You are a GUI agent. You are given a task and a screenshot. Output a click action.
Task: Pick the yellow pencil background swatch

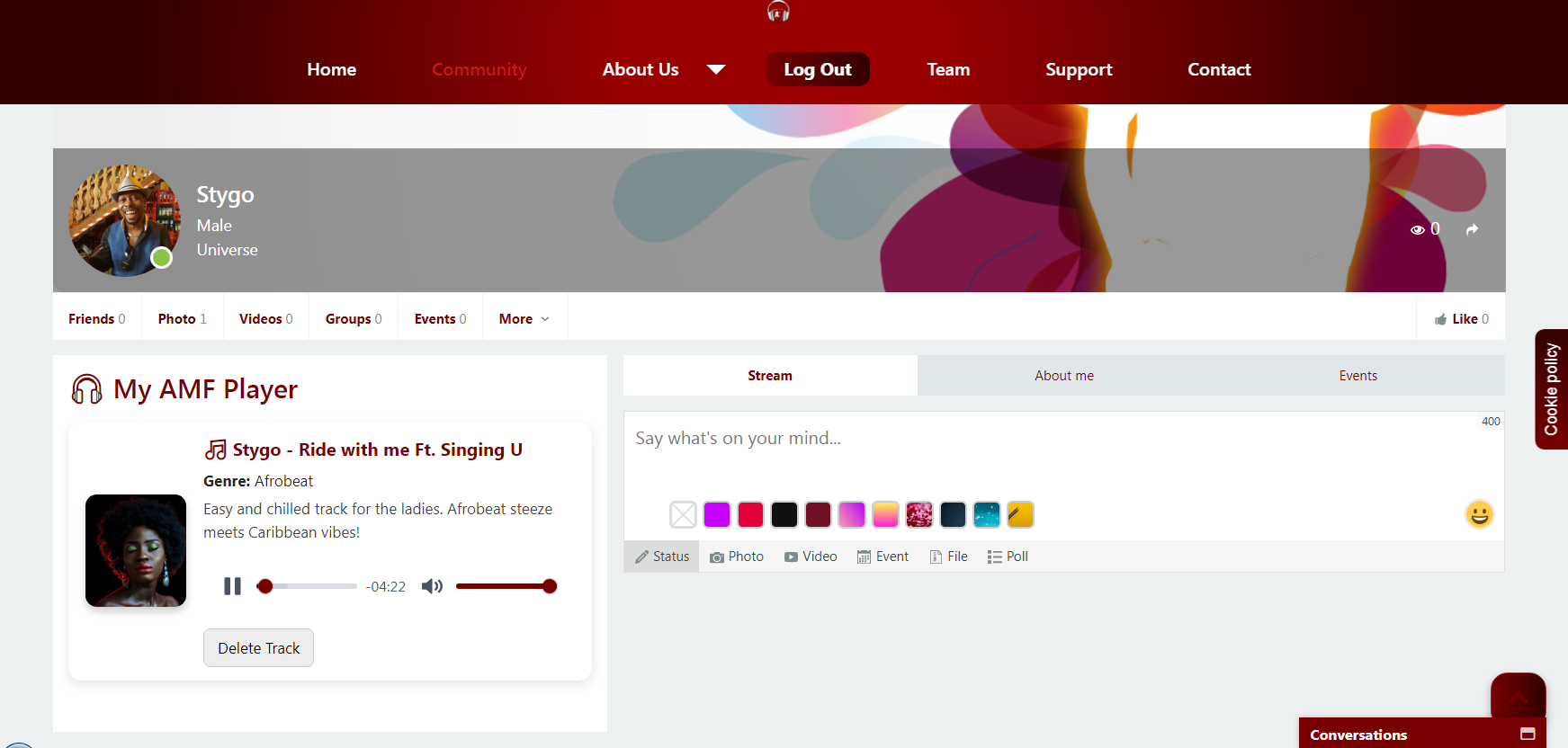point(1021,514)
